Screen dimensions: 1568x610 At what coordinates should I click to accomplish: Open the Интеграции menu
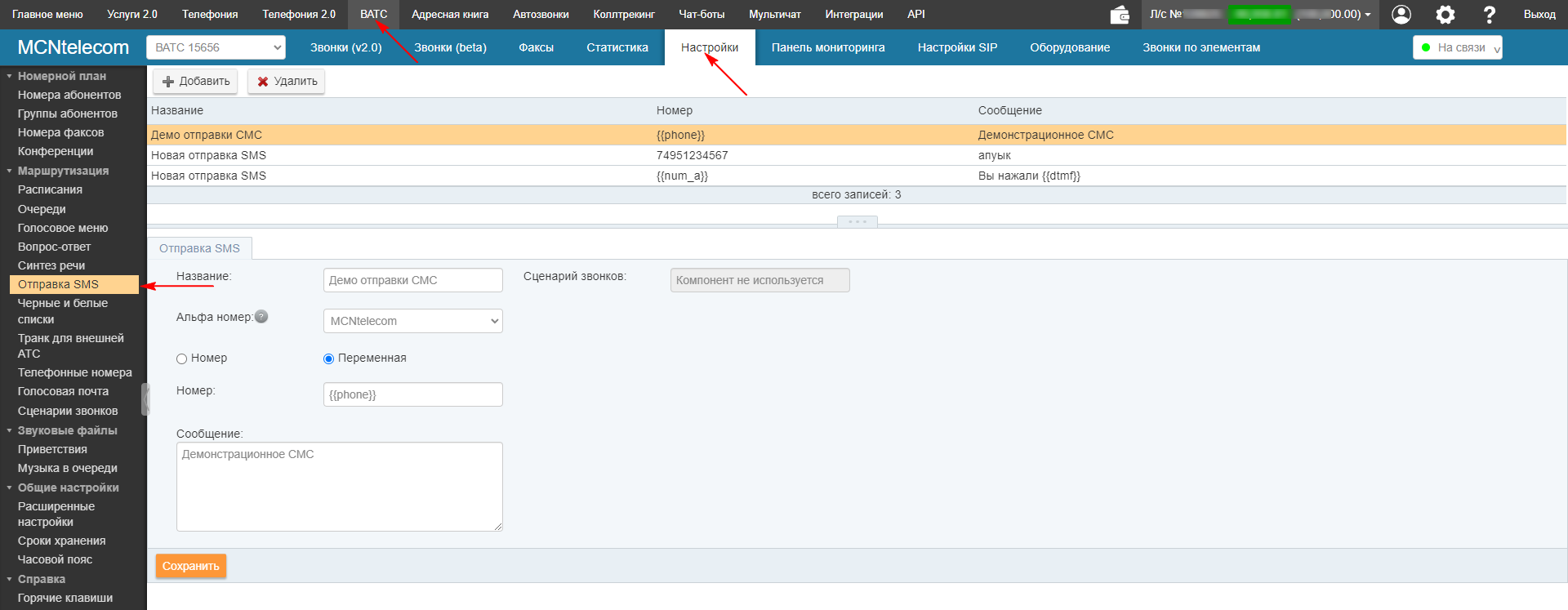854,15
